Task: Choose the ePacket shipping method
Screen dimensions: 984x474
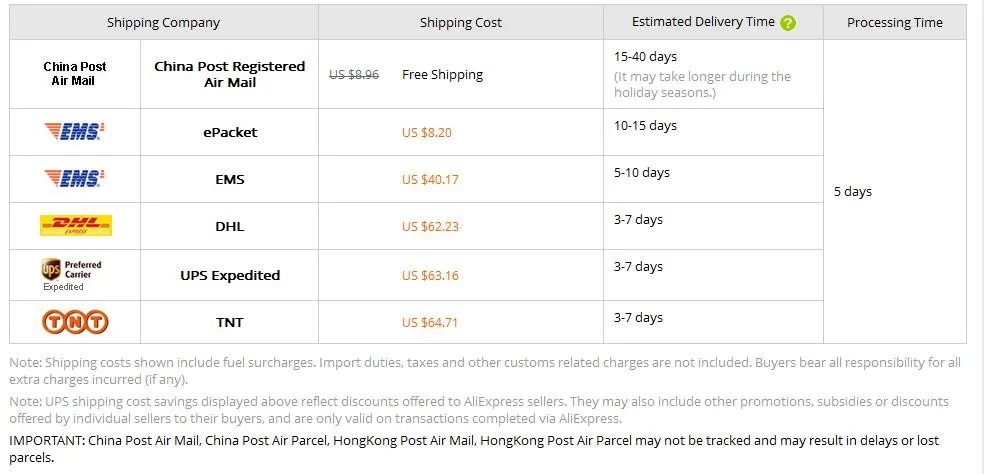Action: pos(230,132)
